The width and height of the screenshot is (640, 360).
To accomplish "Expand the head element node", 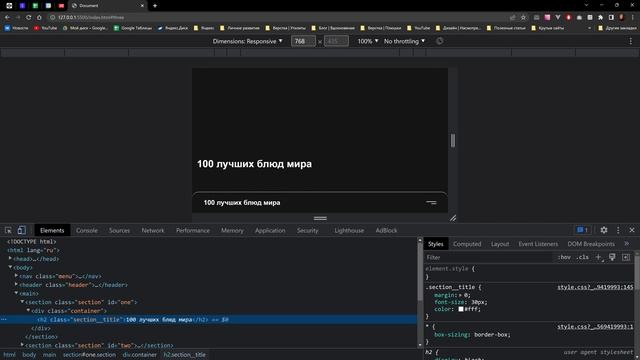I will pyautogui.click(x=10, y=259).
